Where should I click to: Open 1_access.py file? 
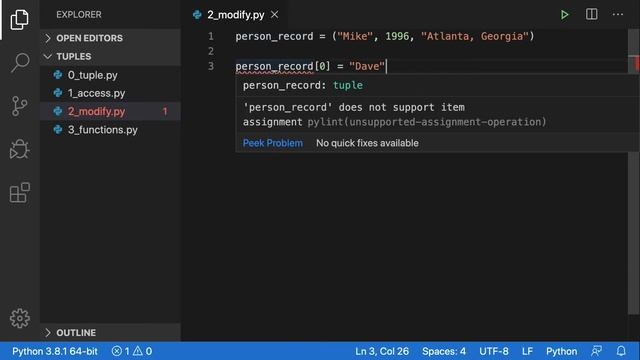coord(110,93)
